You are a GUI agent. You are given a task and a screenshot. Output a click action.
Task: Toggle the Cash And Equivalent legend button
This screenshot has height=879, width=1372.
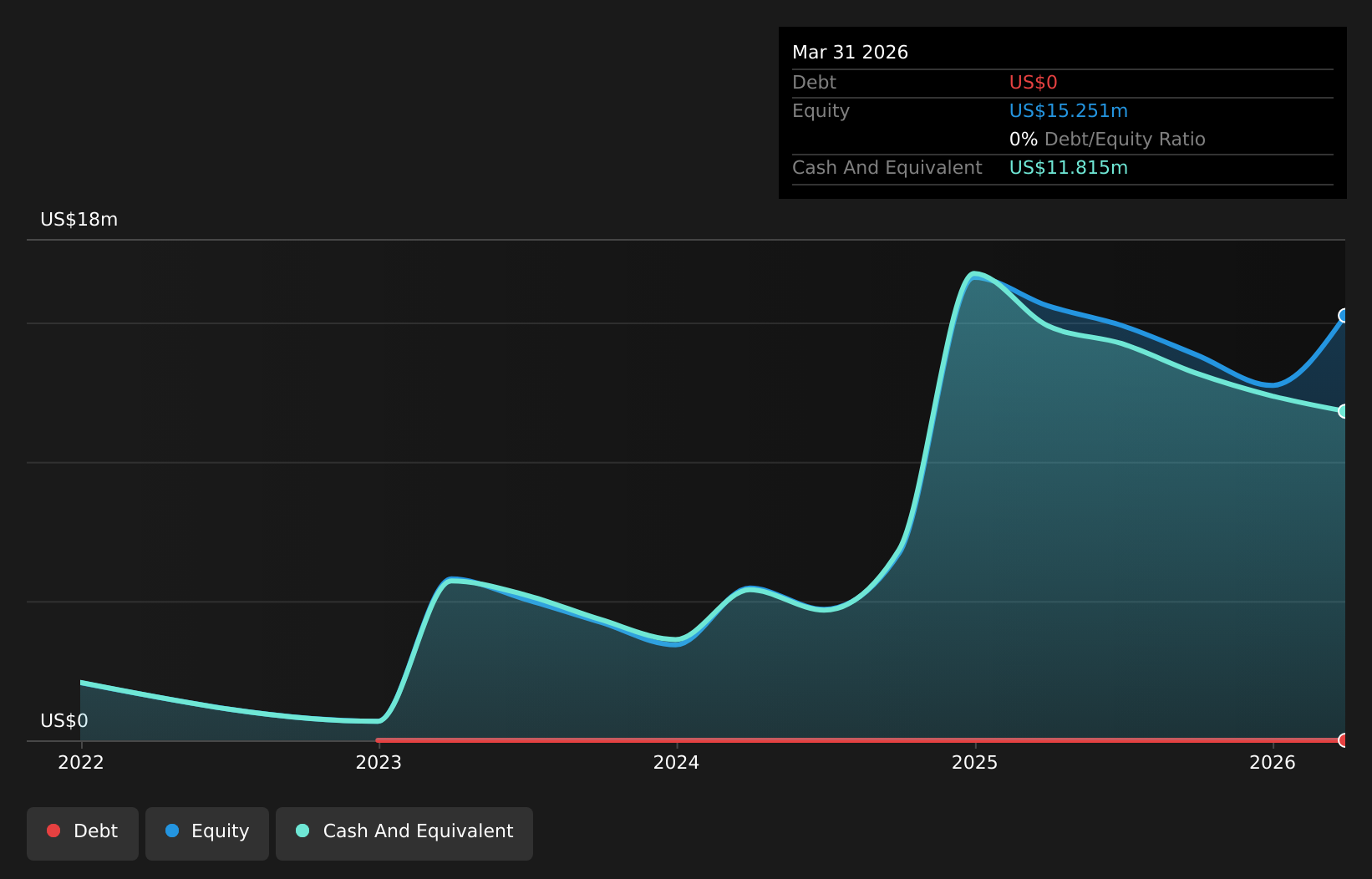[x=404, y=833]
